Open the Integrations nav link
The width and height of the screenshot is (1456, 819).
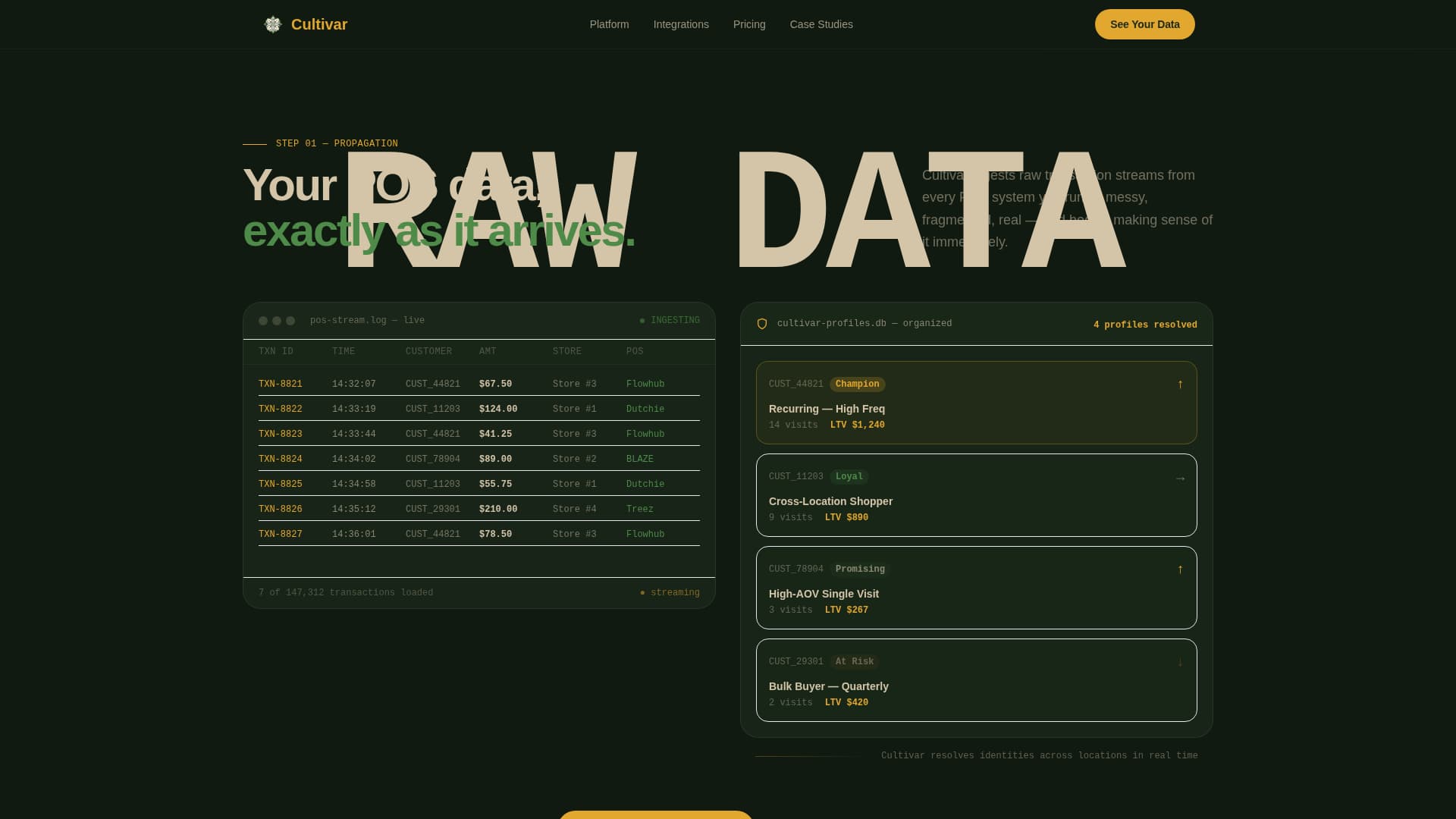pyautogui.click(x=681, y=24)
